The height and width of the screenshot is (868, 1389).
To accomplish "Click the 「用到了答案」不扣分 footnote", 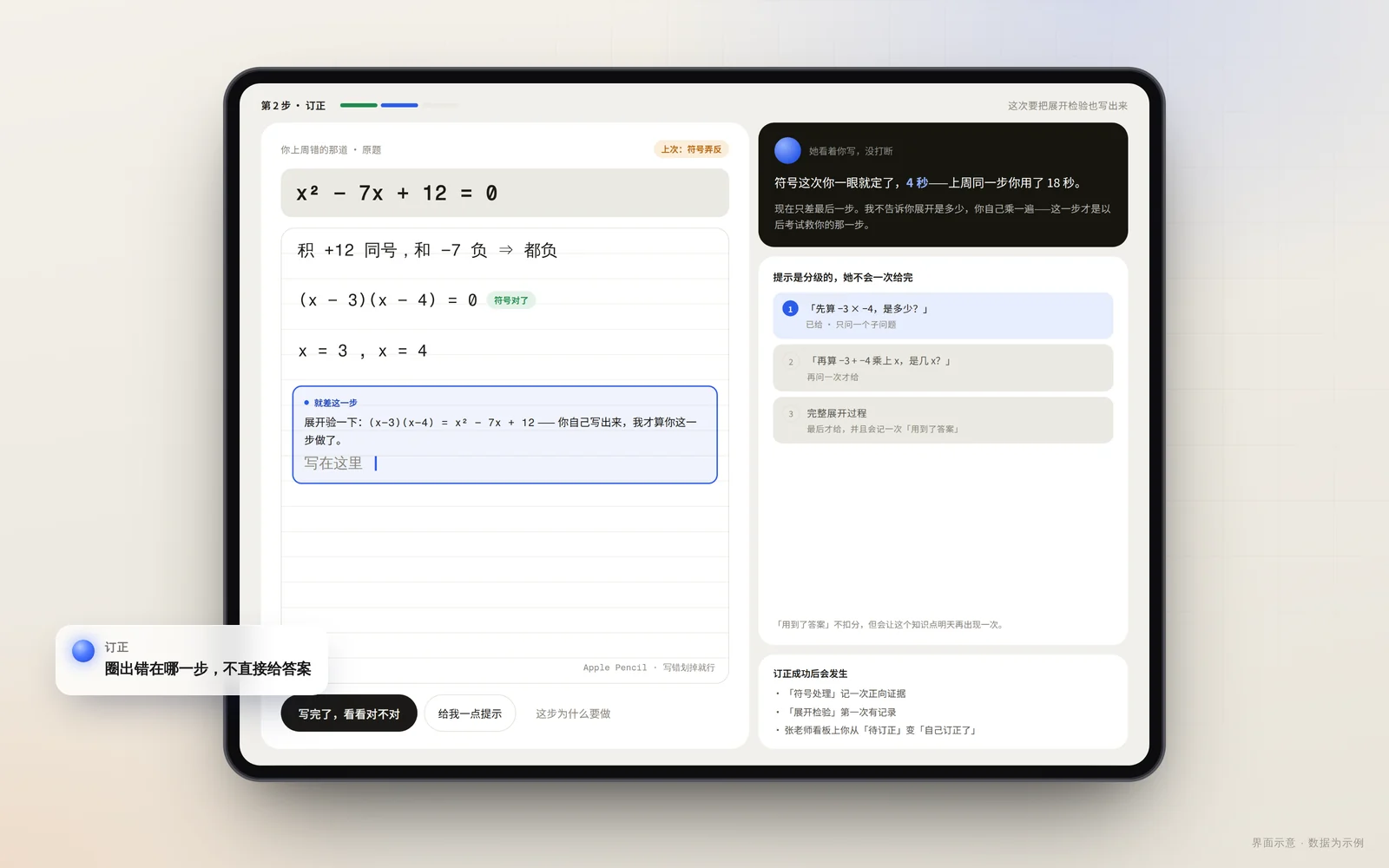I will coord(890,625).
